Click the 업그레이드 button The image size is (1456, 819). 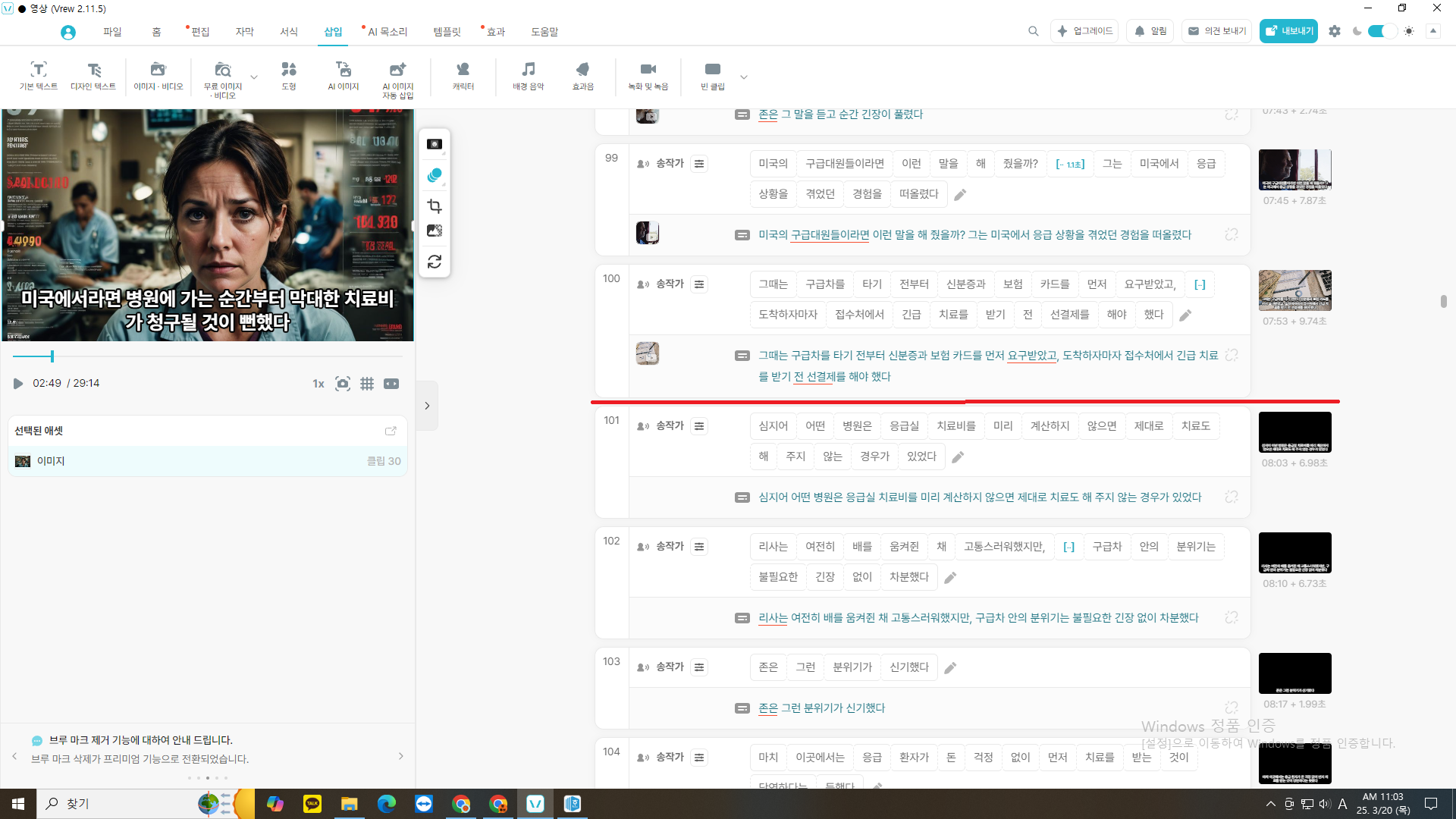click(x=1084, y=31)
